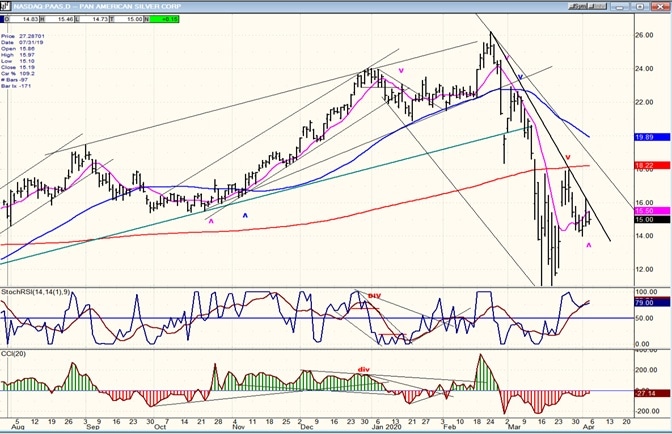Viewport: 672px width, 434px height.
Task: Click the 22.00 price axis label
Action: (644, 102)
